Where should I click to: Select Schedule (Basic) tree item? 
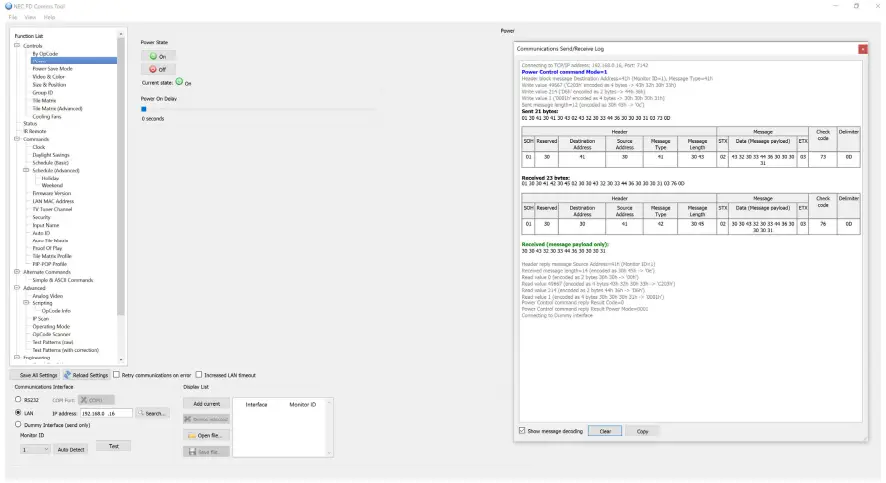[50, 163]
